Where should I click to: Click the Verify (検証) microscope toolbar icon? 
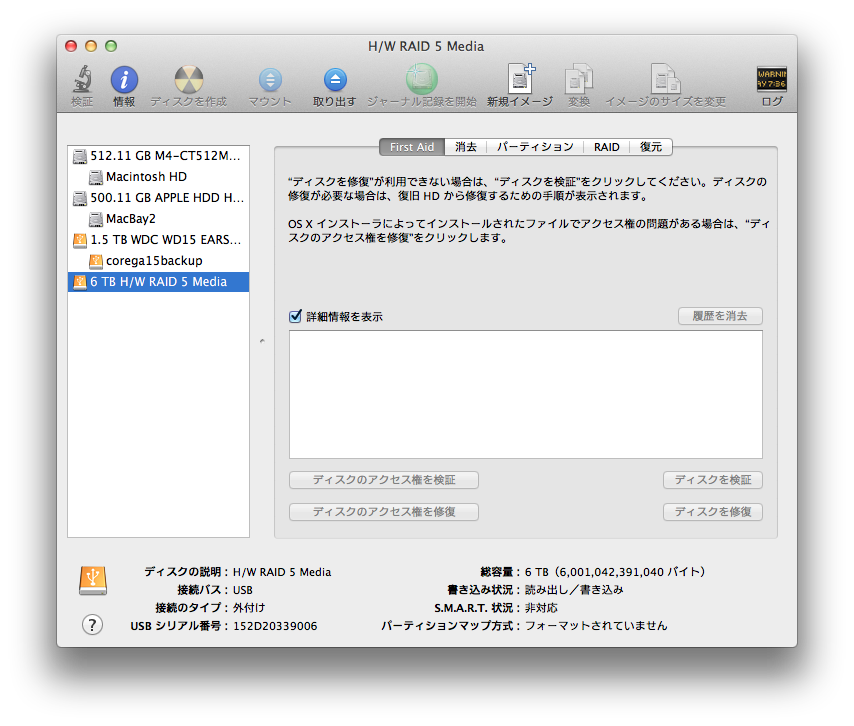point(82,80)
